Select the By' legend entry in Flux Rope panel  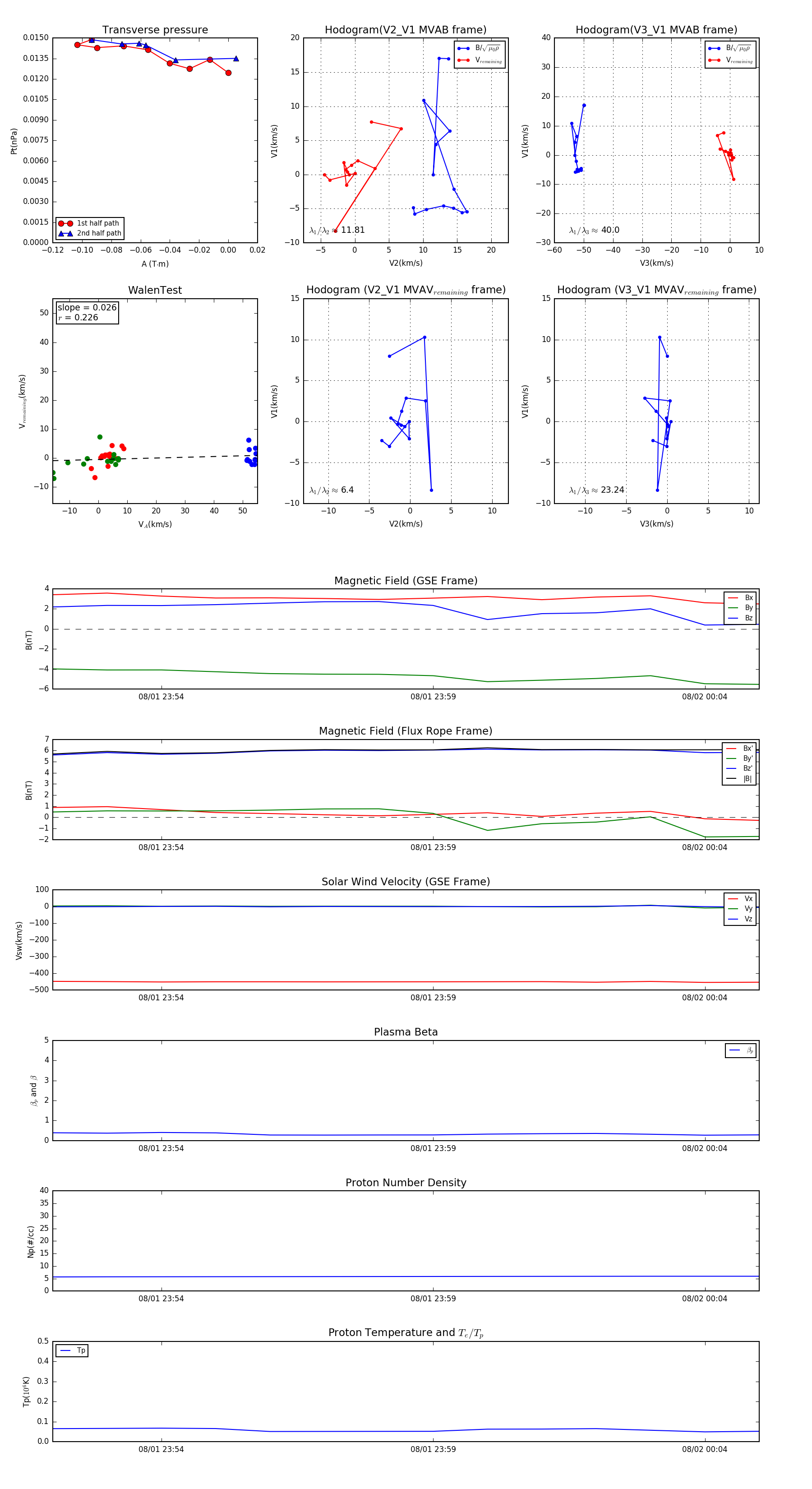(739, 758)
